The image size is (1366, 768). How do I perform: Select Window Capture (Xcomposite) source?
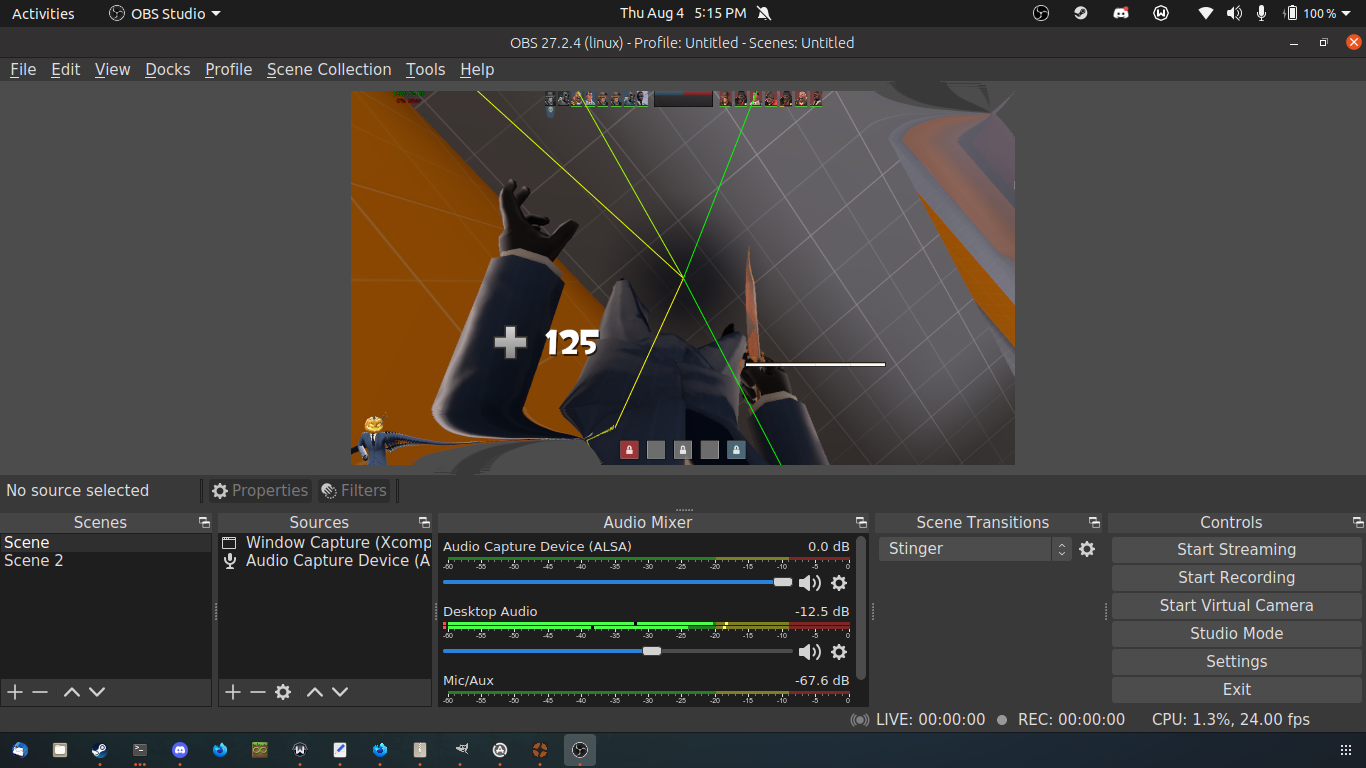pos(325,542)
